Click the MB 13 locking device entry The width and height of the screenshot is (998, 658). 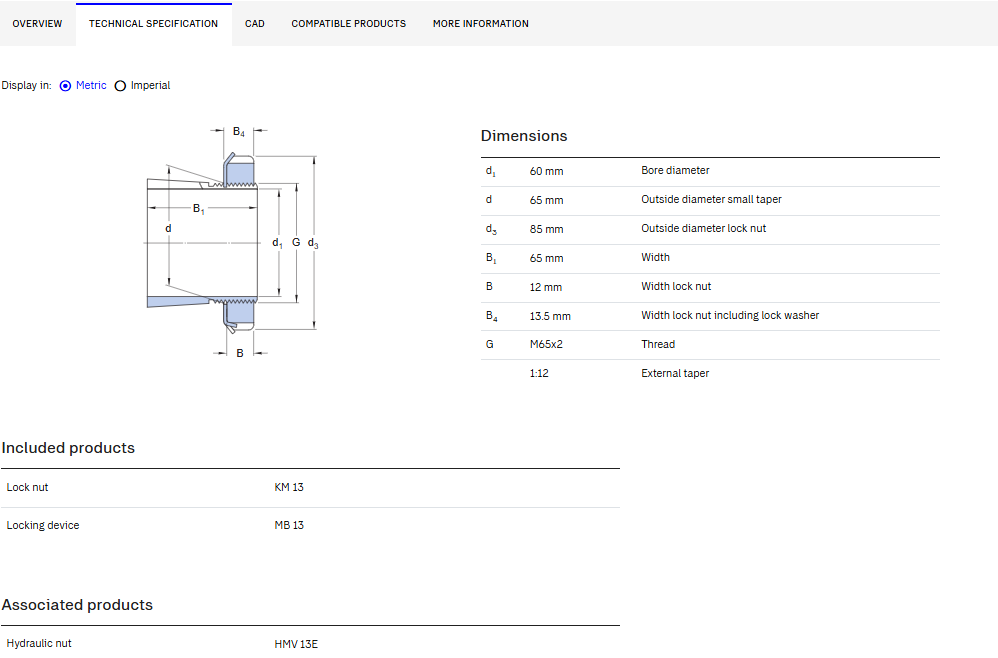tap(289, 525)
